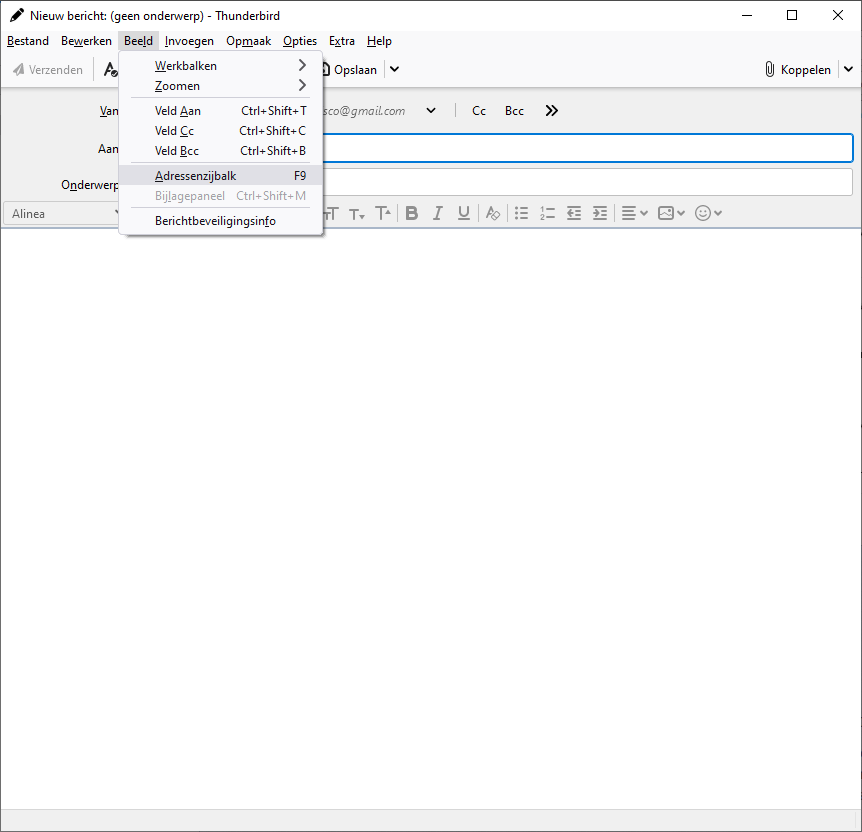862x832 pixels.
Task: Open the text alignment dropdown
Action: [x=634, y=213]
